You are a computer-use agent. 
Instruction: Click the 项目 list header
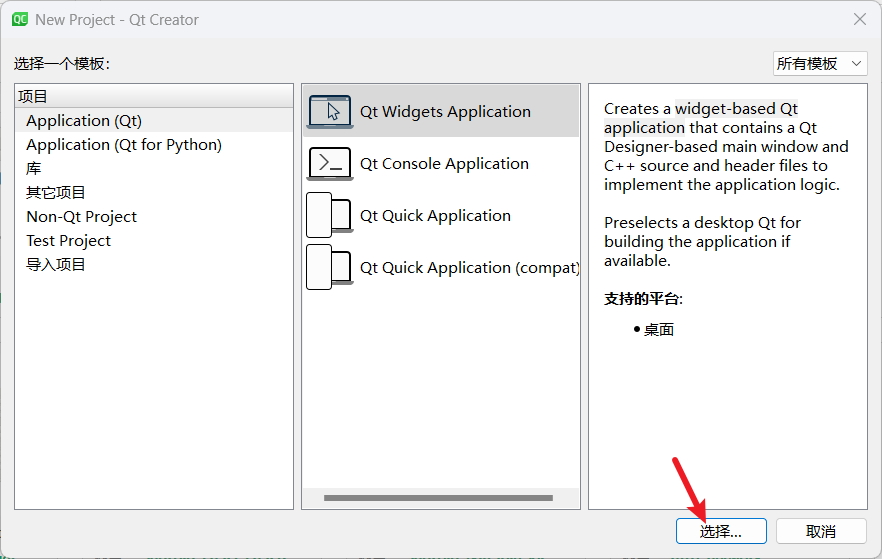coord(154,96)
